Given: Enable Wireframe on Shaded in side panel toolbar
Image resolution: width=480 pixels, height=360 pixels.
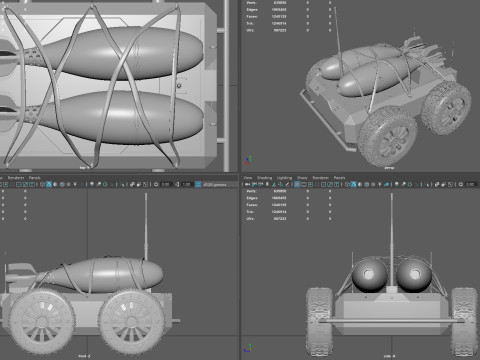Looking at the screenshot, I should click(367, 184).
